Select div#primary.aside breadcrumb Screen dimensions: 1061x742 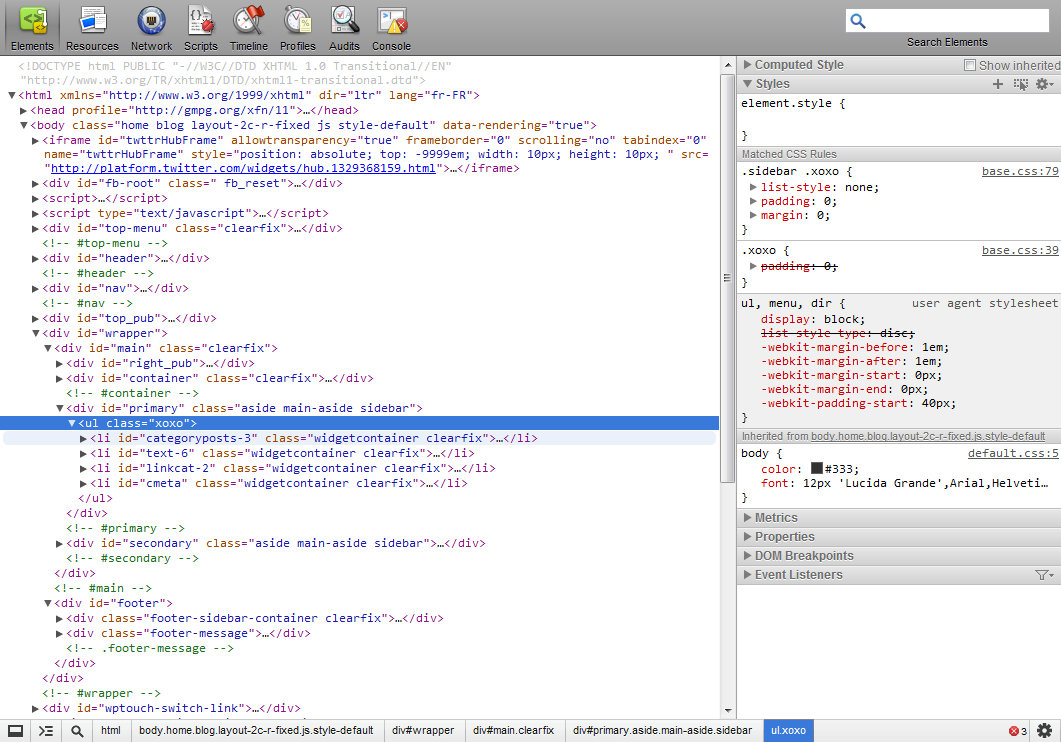[662, 731]
